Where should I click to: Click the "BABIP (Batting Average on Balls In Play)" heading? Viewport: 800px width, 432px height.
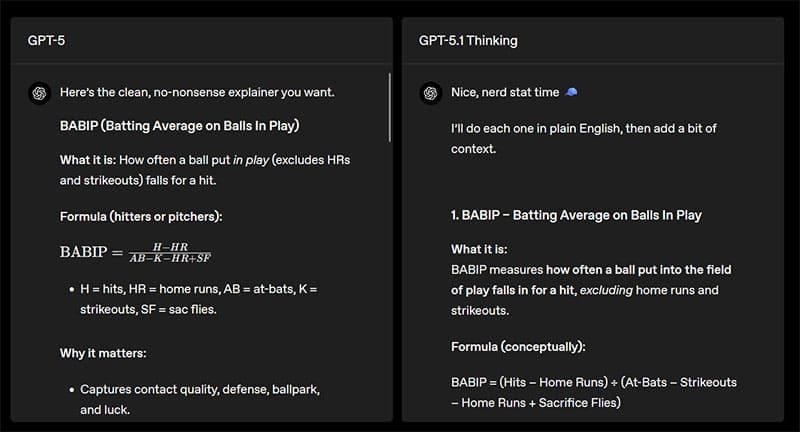180,126
